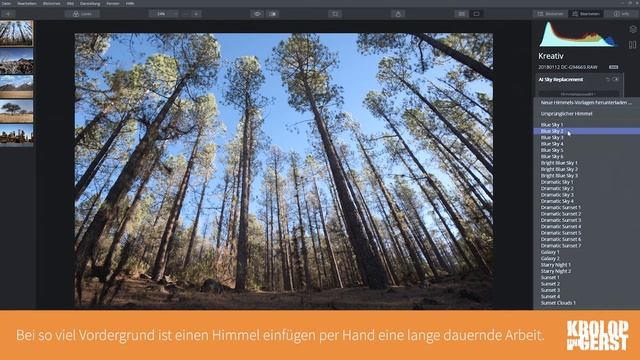Toggle the eye quick preview icon
The width and height of the screenshot is (640, 360).
pyautogui.click(x=257, y=14)
